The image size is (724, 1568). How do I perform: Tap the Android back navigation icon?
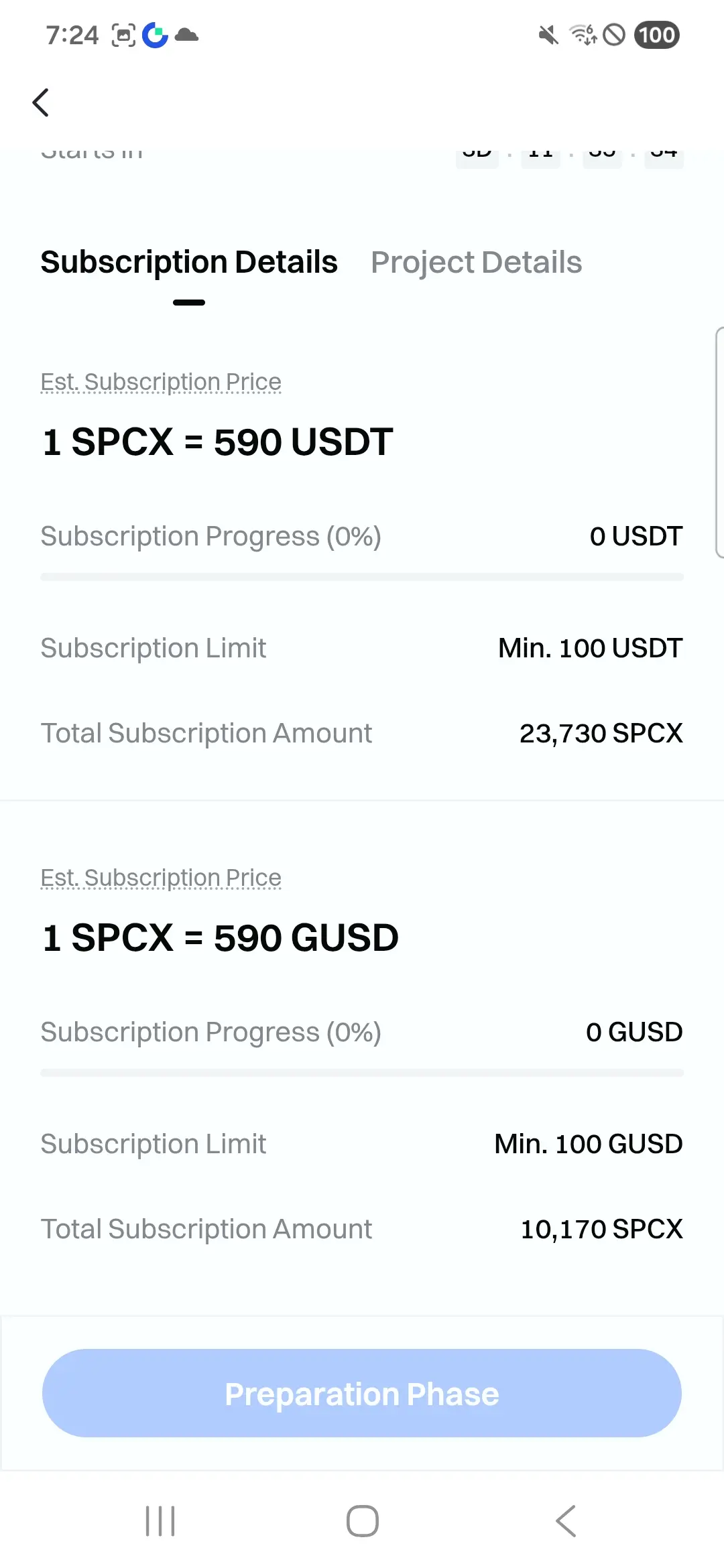[566, 1520]
